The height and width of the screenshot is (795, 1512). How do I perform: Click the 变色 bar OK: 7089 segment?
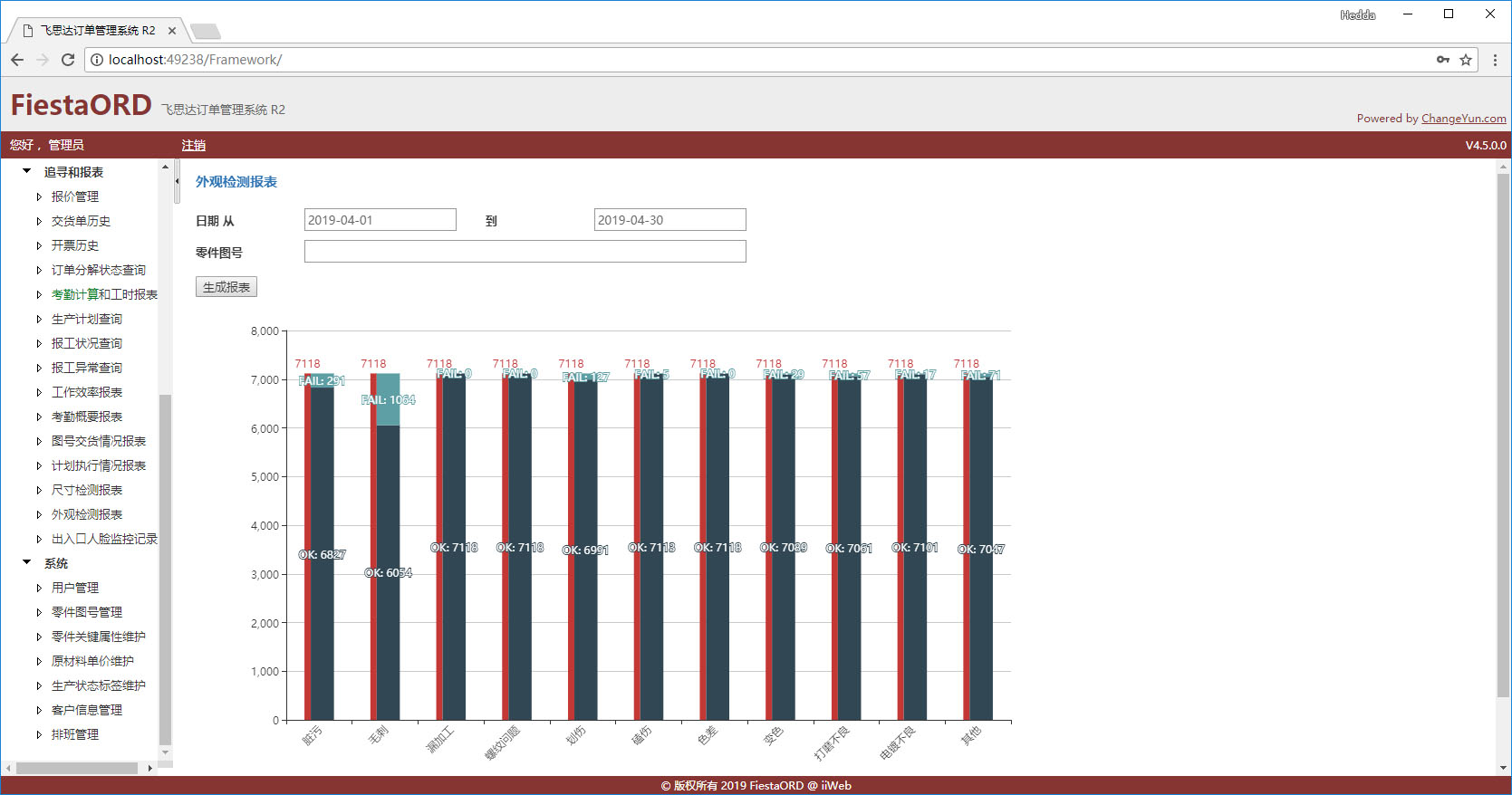(784, 548)
